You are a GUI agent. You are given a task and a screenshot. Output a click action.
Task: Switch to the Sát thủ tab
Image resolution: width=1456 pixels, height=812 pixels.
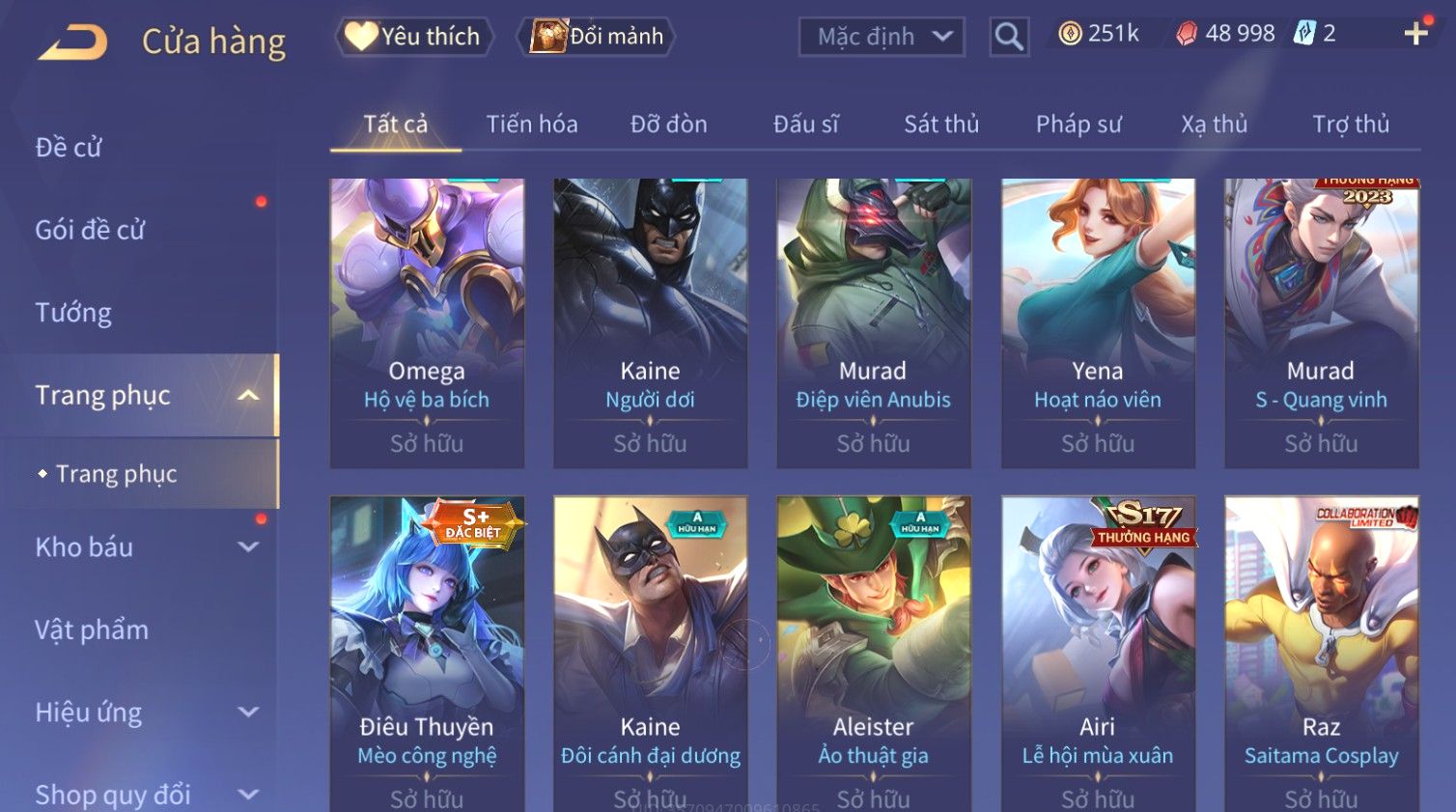click(941, 124)
